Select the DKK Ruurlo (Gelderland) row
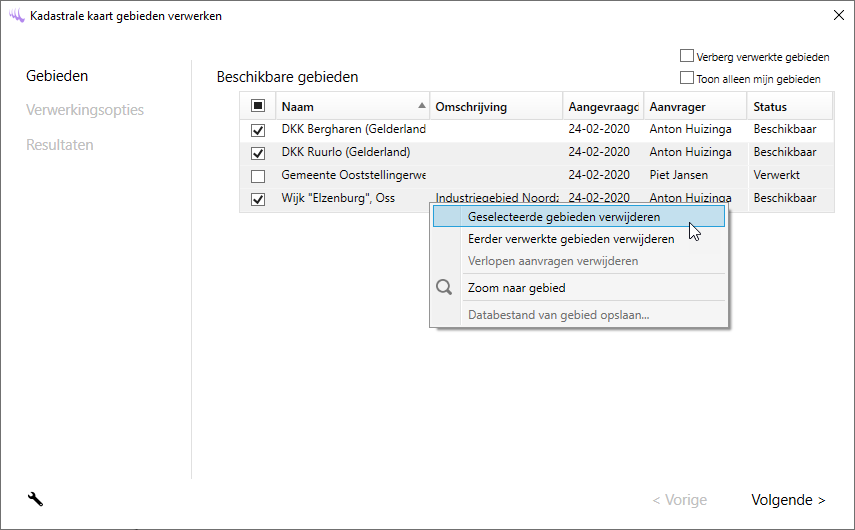 [346, 153]
